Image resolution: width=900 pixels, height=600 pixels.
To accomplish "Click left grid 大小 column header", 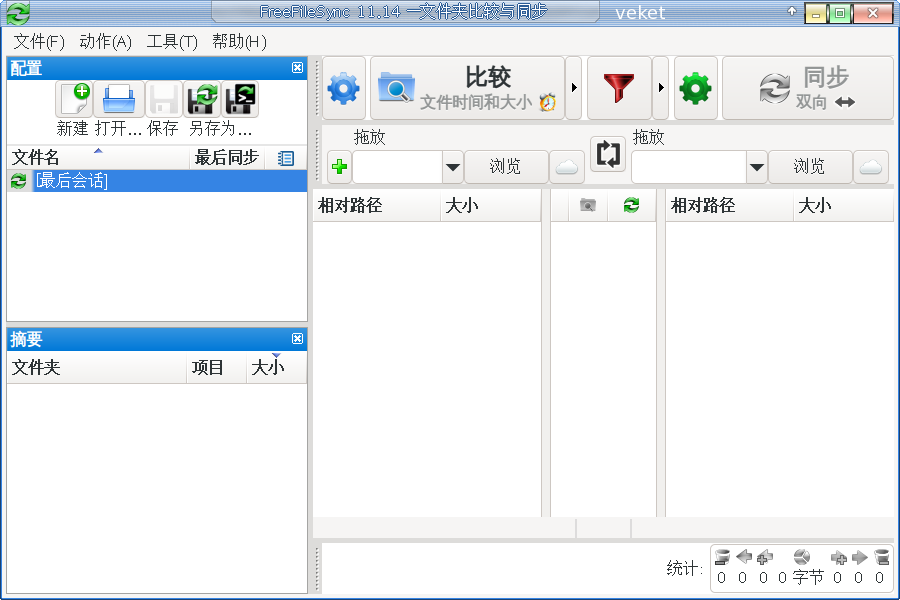I will 491,206.
